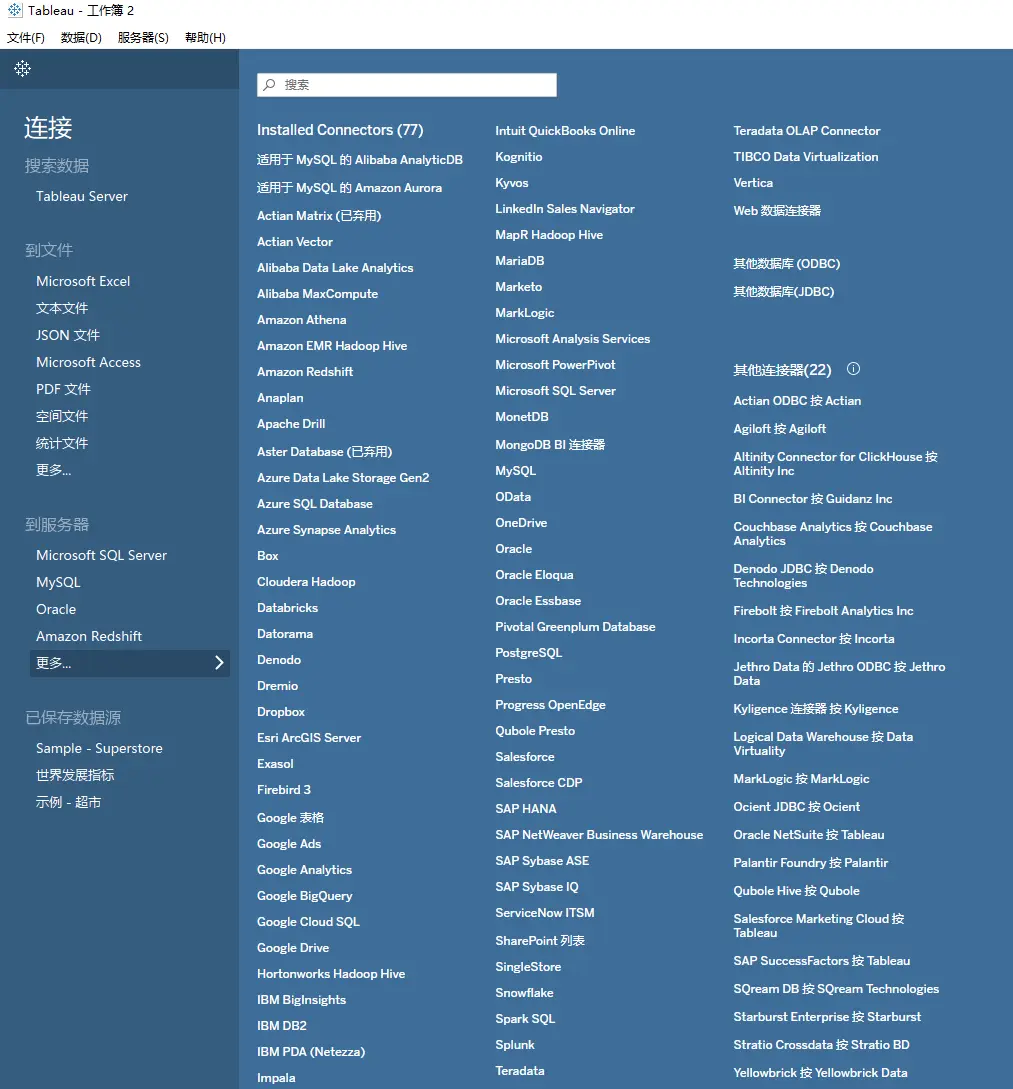Select Amazon EMR Hadoop Hive connector
Image resolution: width=1013 pixels, height=1089 pixels.
click(x=332, y=346)
